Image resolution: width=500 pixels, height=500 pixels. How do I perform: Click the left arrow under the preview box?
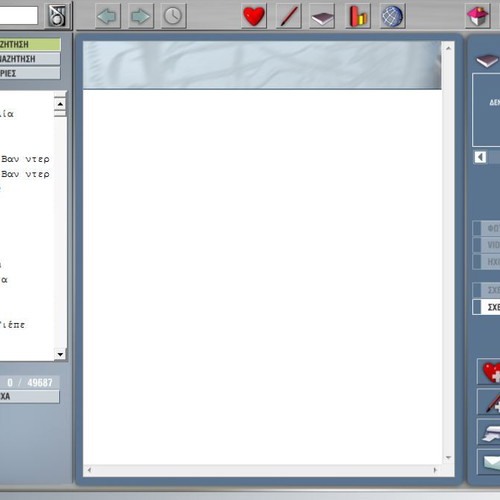click(480, 157)
